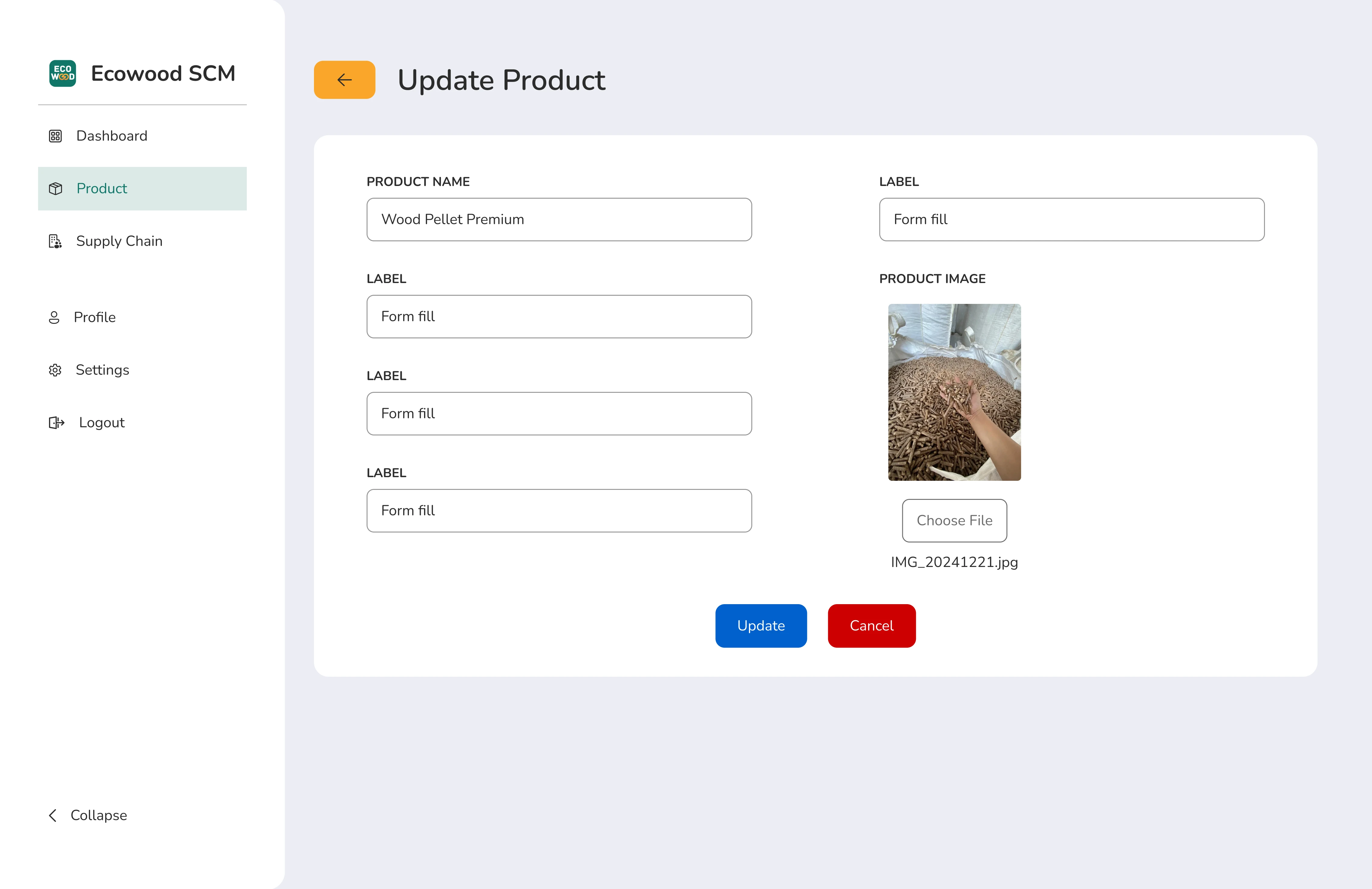Click the Dashboard grid icon
1372x889 pixels.
click(x=55, y=136)
